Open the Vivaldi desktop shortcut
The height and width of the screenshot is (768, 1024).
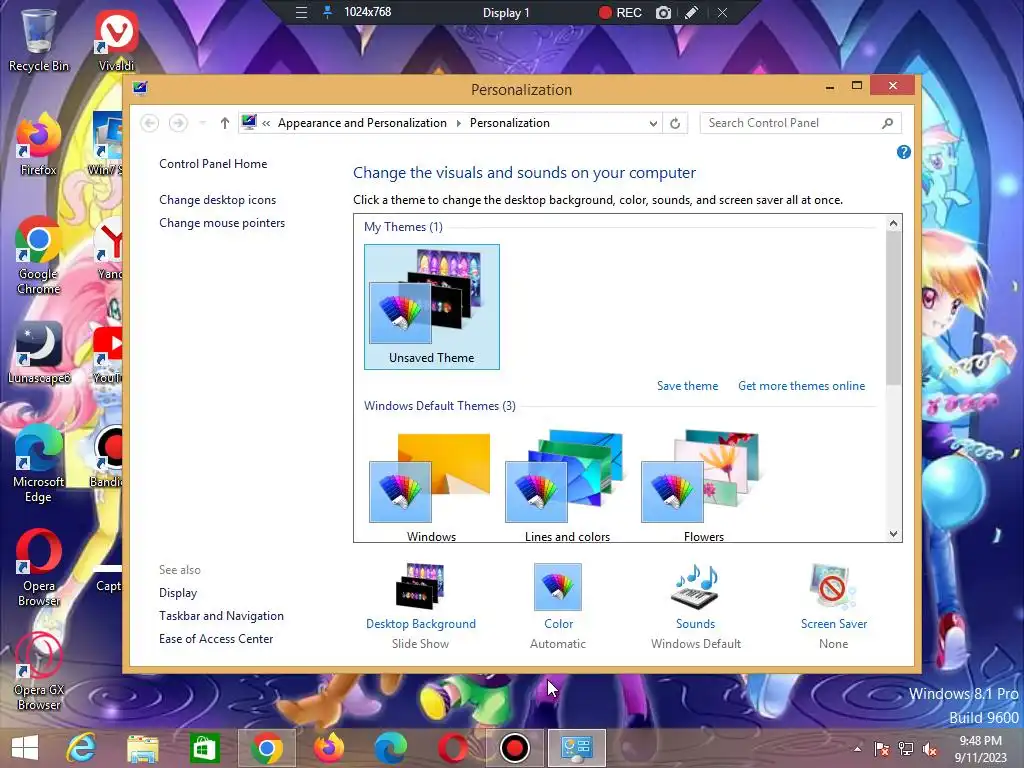point(116,39)
